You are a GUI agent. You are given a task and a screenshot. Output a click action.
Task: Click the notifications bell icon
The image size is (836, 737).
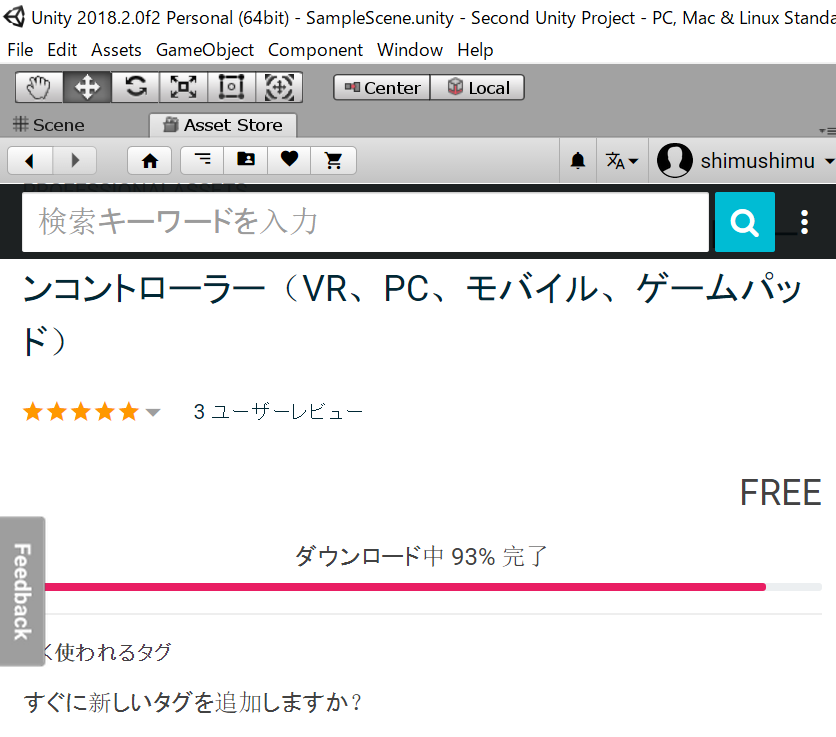pos(578,161)
